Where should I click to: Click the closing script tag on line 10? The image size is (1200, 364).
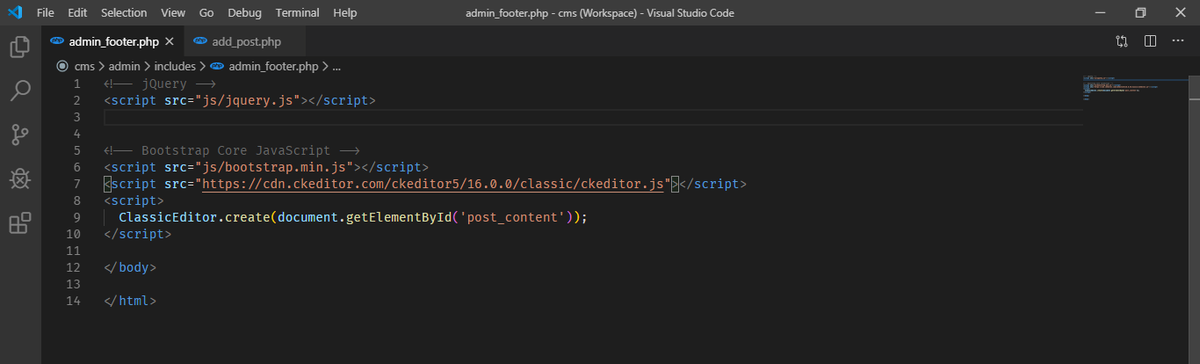(x=138, y=233)
